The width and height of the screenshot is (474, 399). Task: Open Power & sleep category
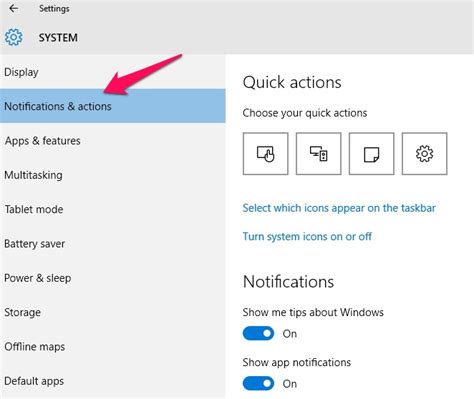113,278
